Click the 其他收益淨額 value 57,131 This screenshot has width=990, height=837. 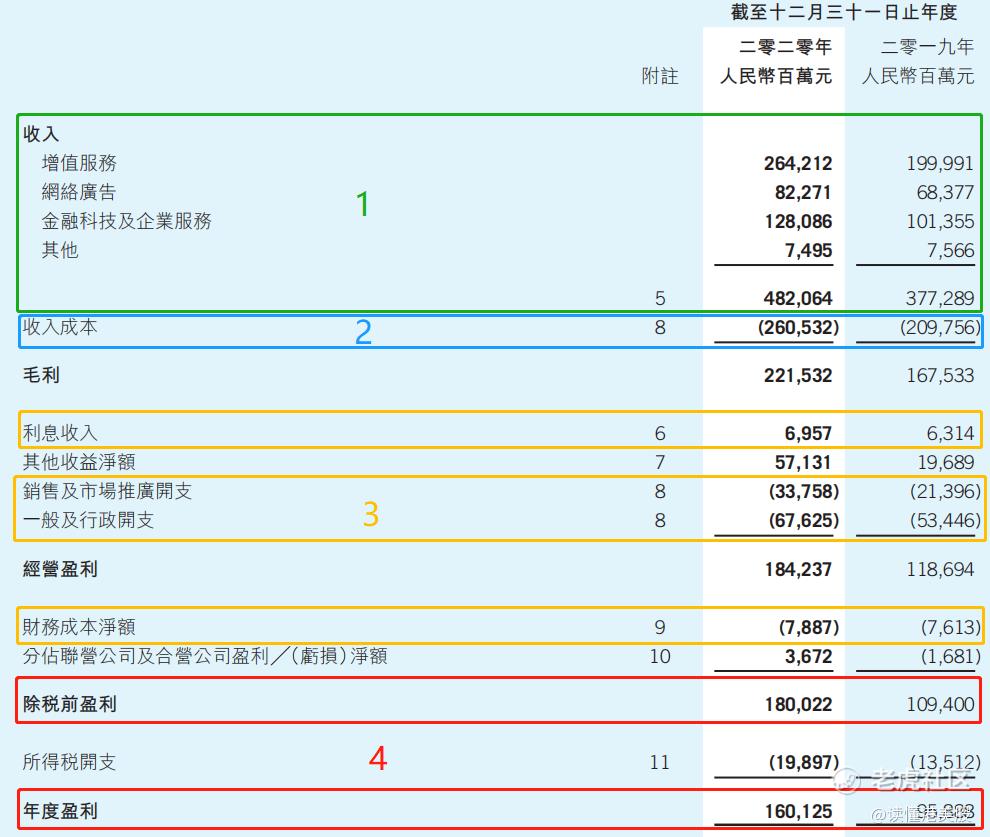click(x=803, y=462)
